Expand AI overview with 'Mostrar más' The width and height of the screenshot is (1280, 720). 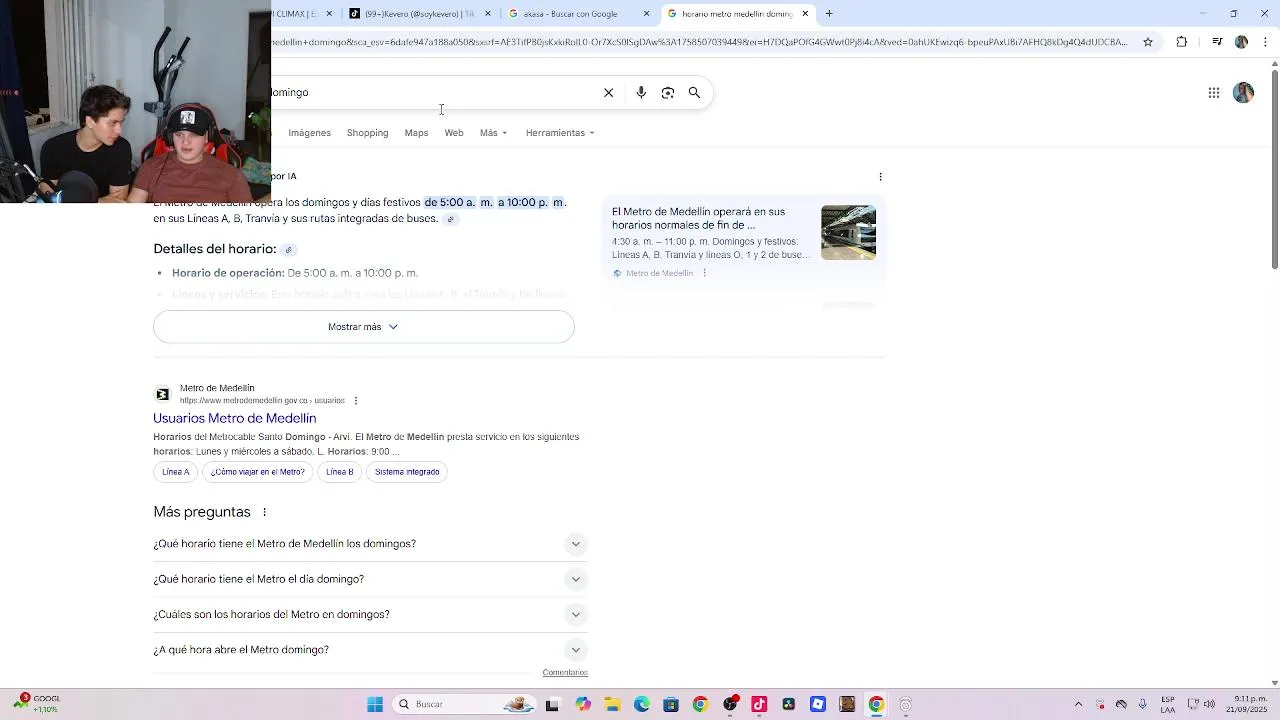click(x=363, y=327)
